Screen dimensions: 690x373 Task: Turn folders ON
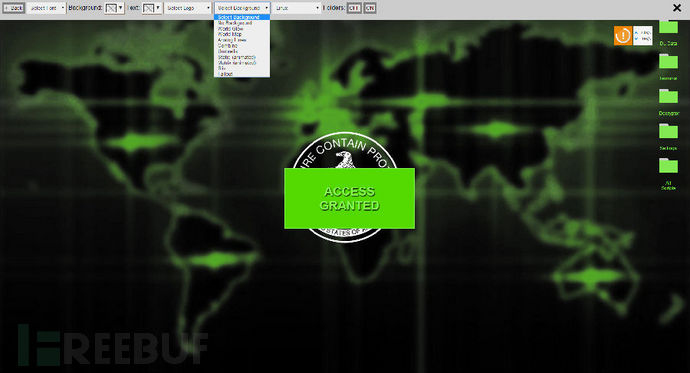[x=370, y=8]
